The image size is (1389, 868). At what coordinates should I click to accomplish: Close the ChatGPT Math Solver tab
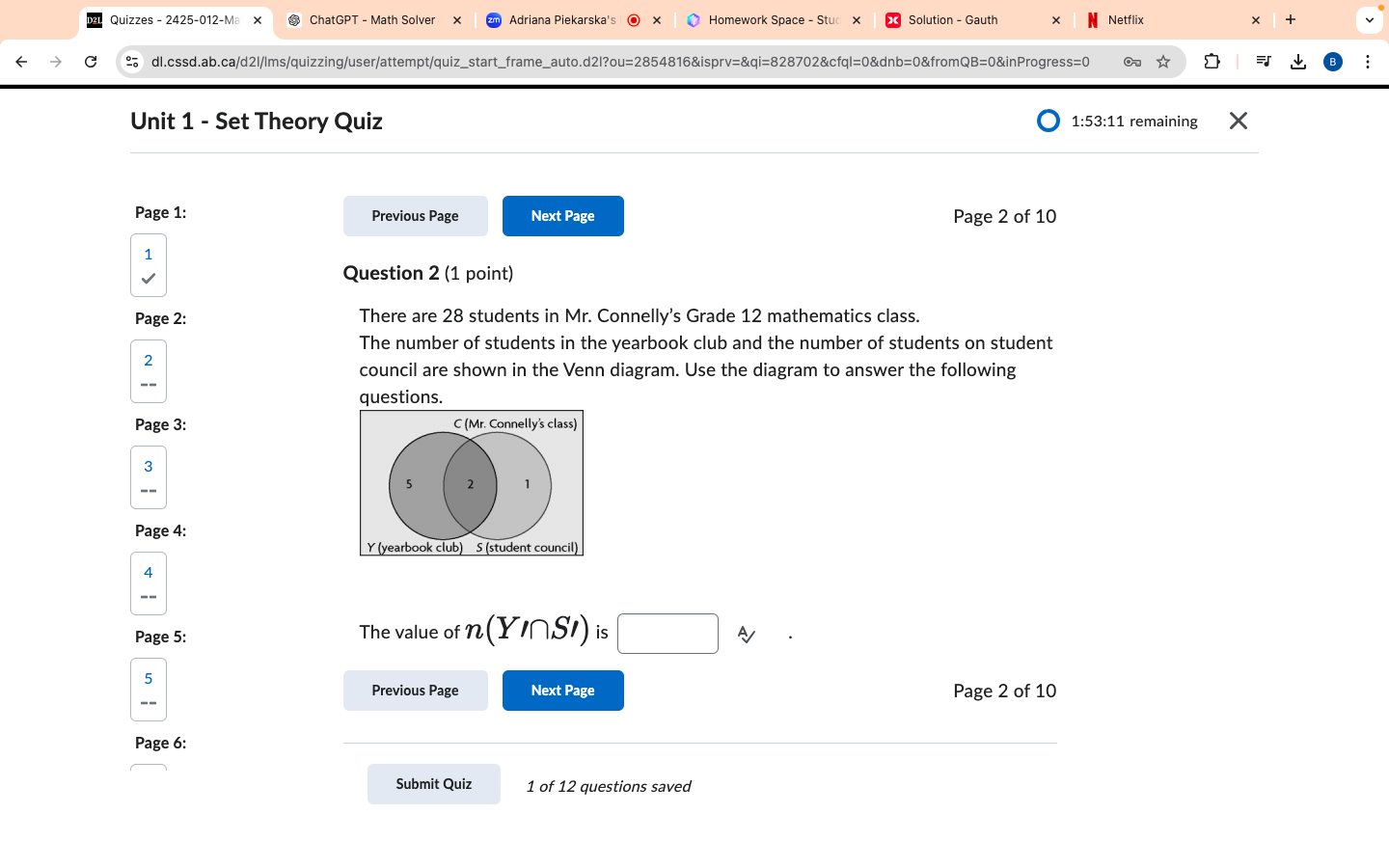coord(457,20)
